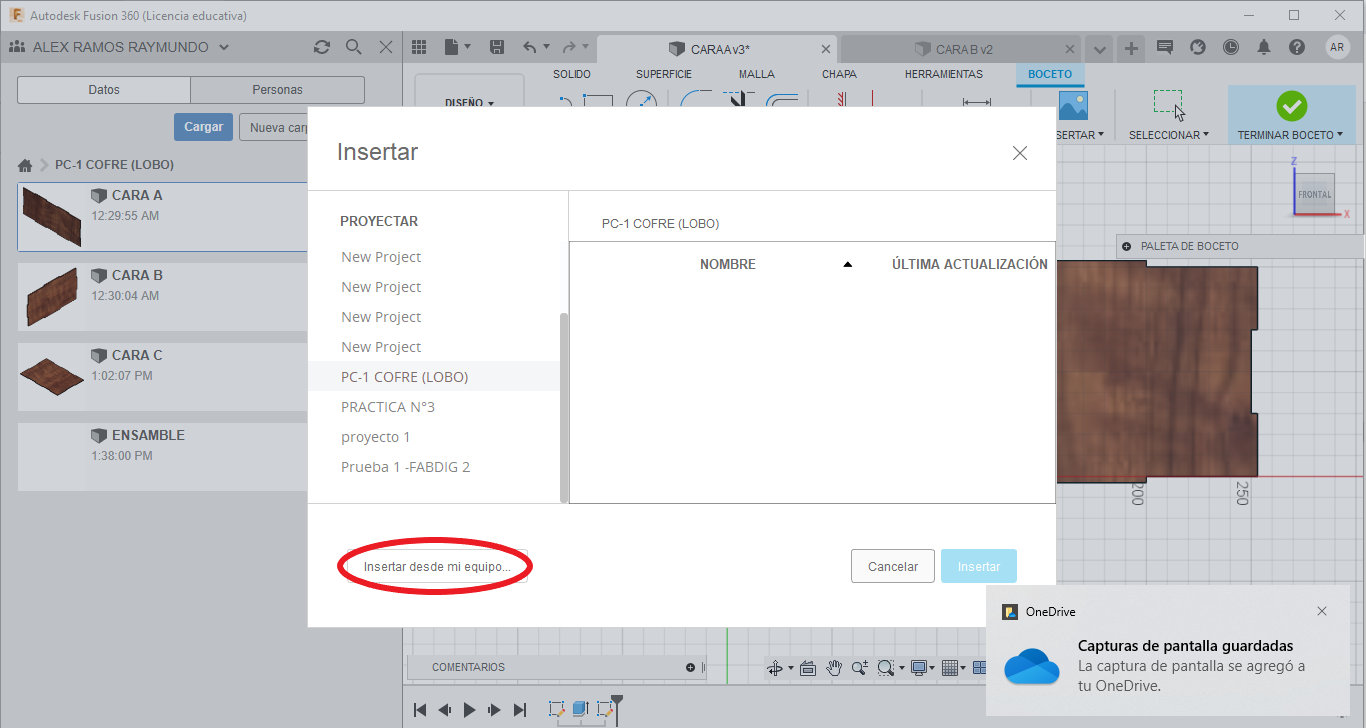This screenshot has width=1366, height=728.
Task: Toggle sort order arrow beside NOMBRE
Action: 848,265
